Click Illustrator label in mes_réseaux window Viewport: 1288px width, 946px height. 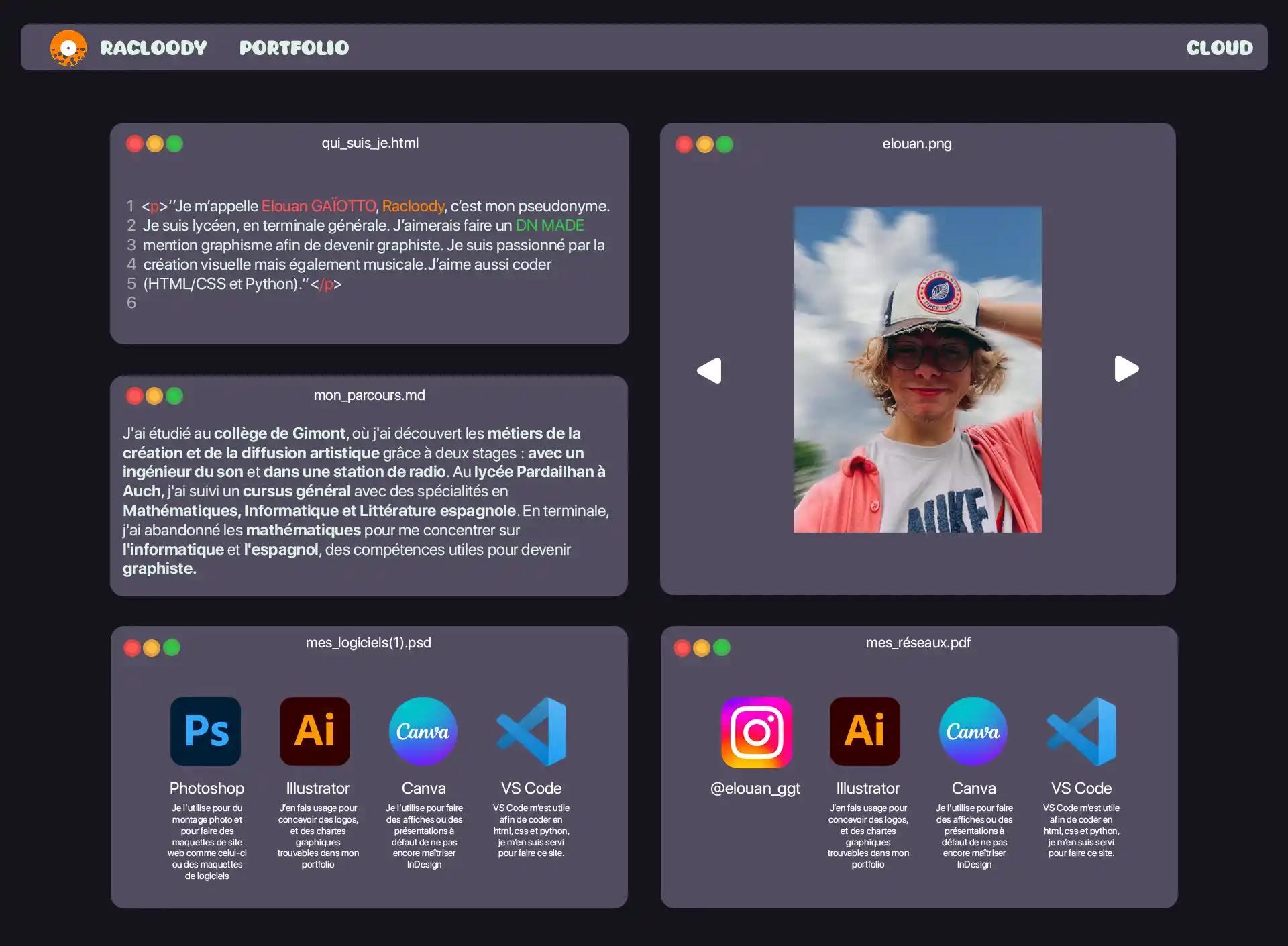(868, 788)
